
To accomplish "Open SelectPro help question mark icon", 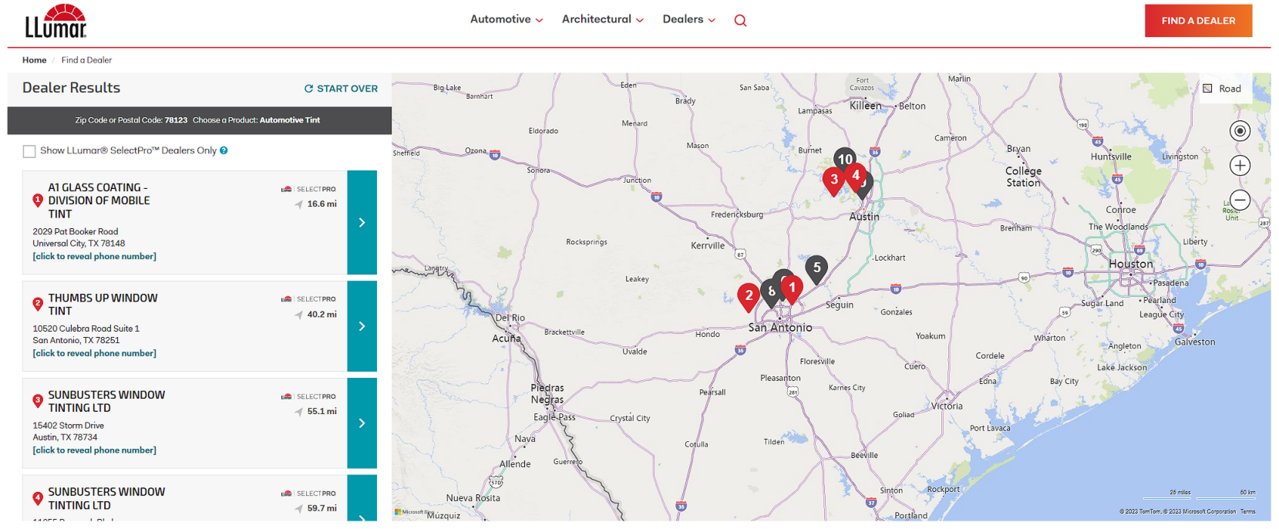I will click(x=224, y=151).
